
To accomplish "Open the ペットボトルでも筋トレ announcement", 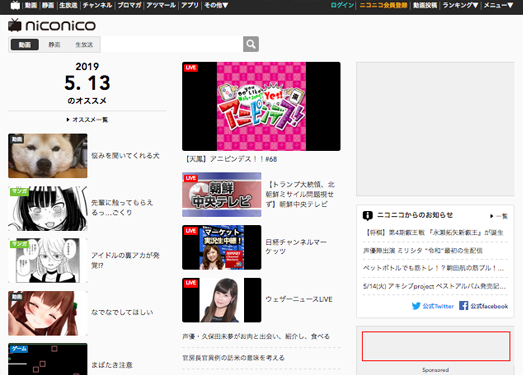I will tap(434, 268).
